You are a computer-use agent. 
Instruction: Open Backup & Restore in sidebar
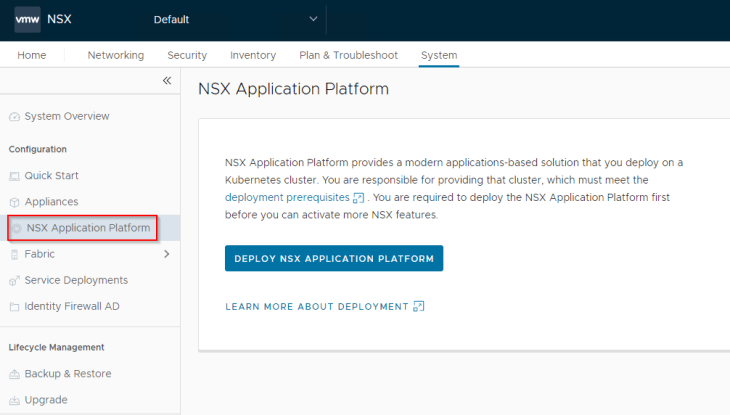point(68,374)
